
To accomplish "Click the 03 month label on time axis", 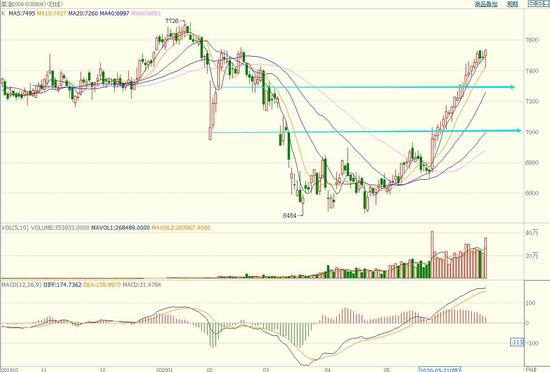I will (266, 370).
